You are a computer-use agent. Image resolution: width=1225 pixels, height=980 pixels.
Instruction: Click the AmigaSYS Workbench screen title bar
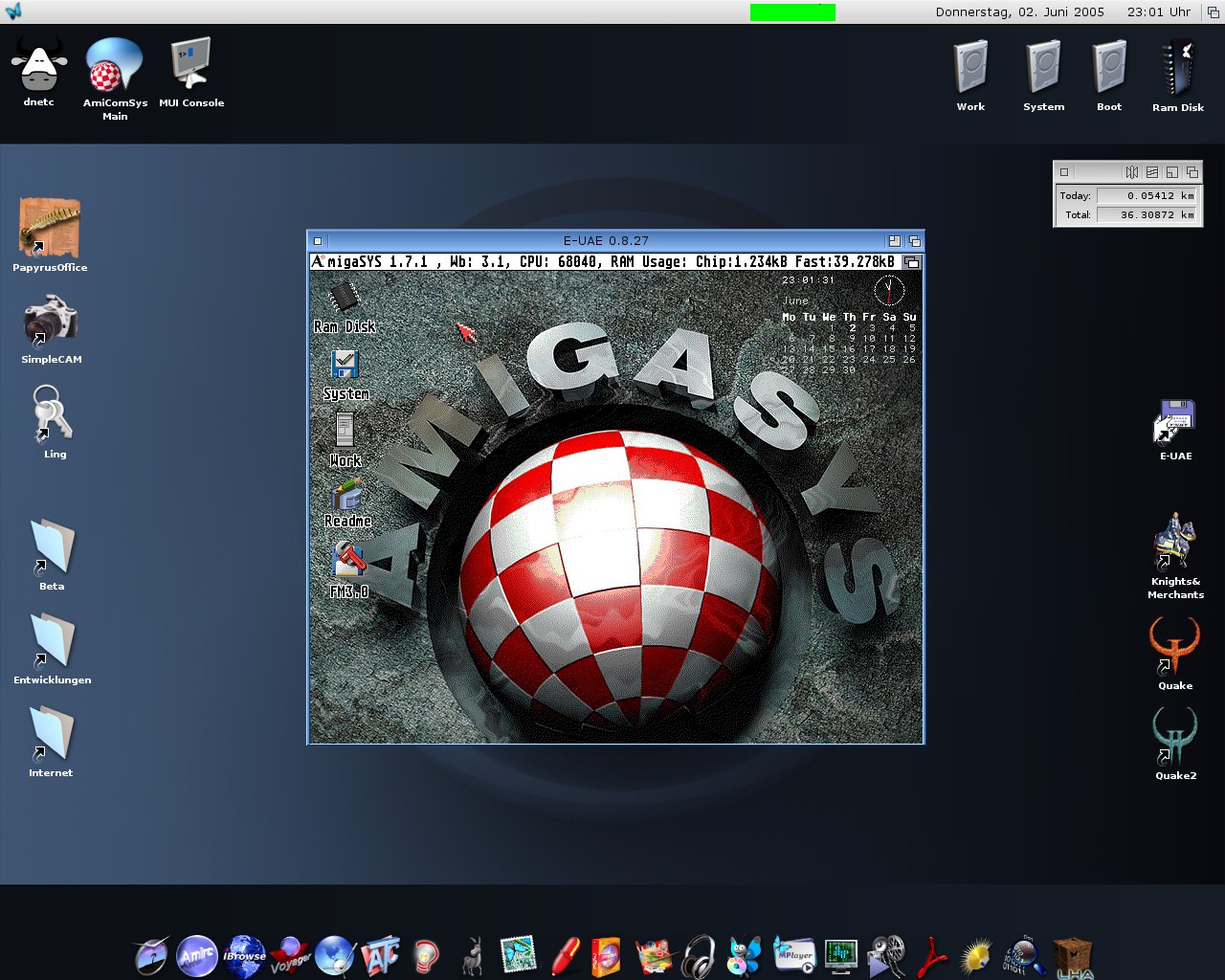[603, 261]
